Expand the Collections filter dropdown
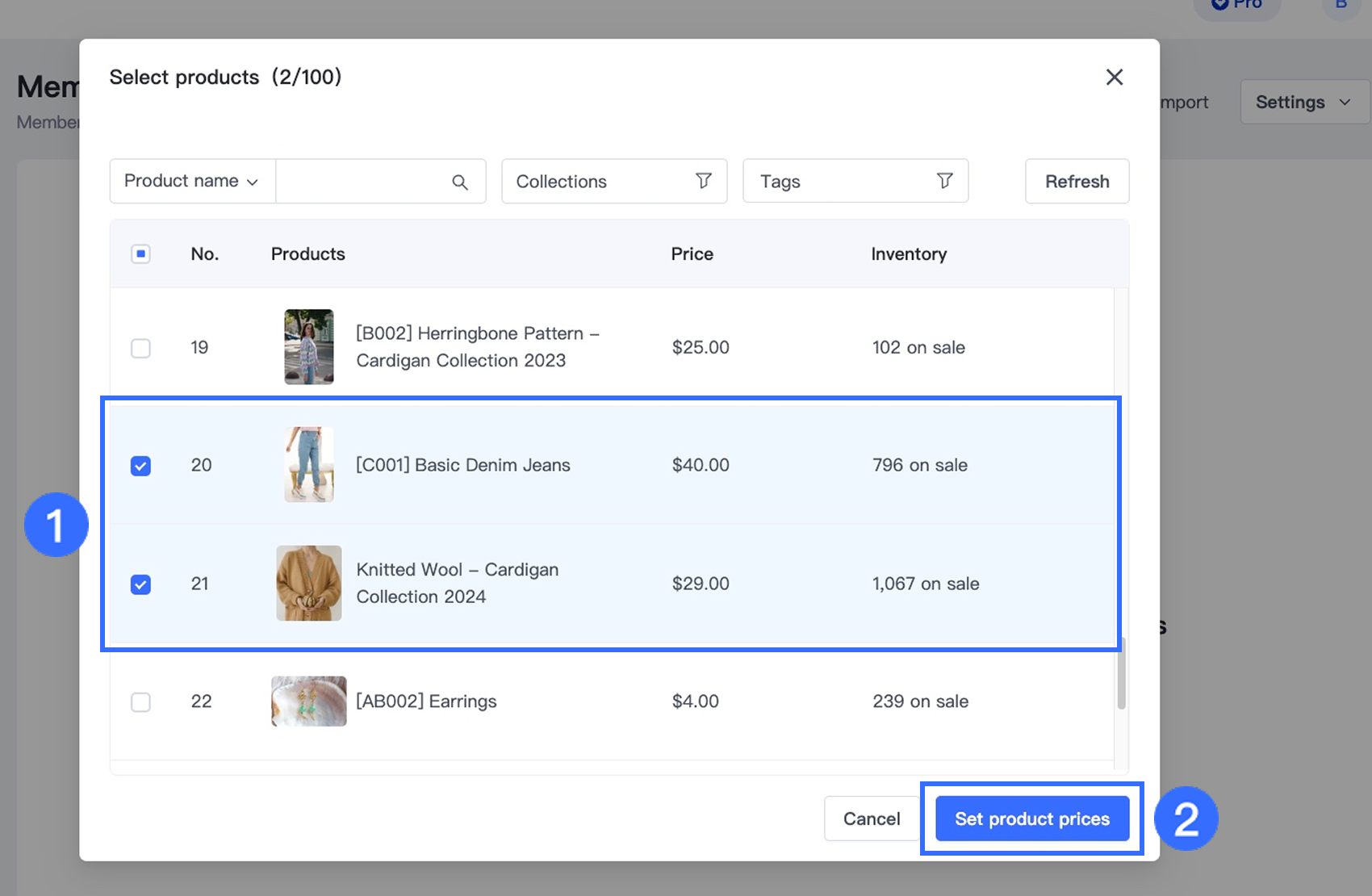Image resolution: width=1372 pixels, height=896 pixels. pyautogui.click(x=613, y=182)
